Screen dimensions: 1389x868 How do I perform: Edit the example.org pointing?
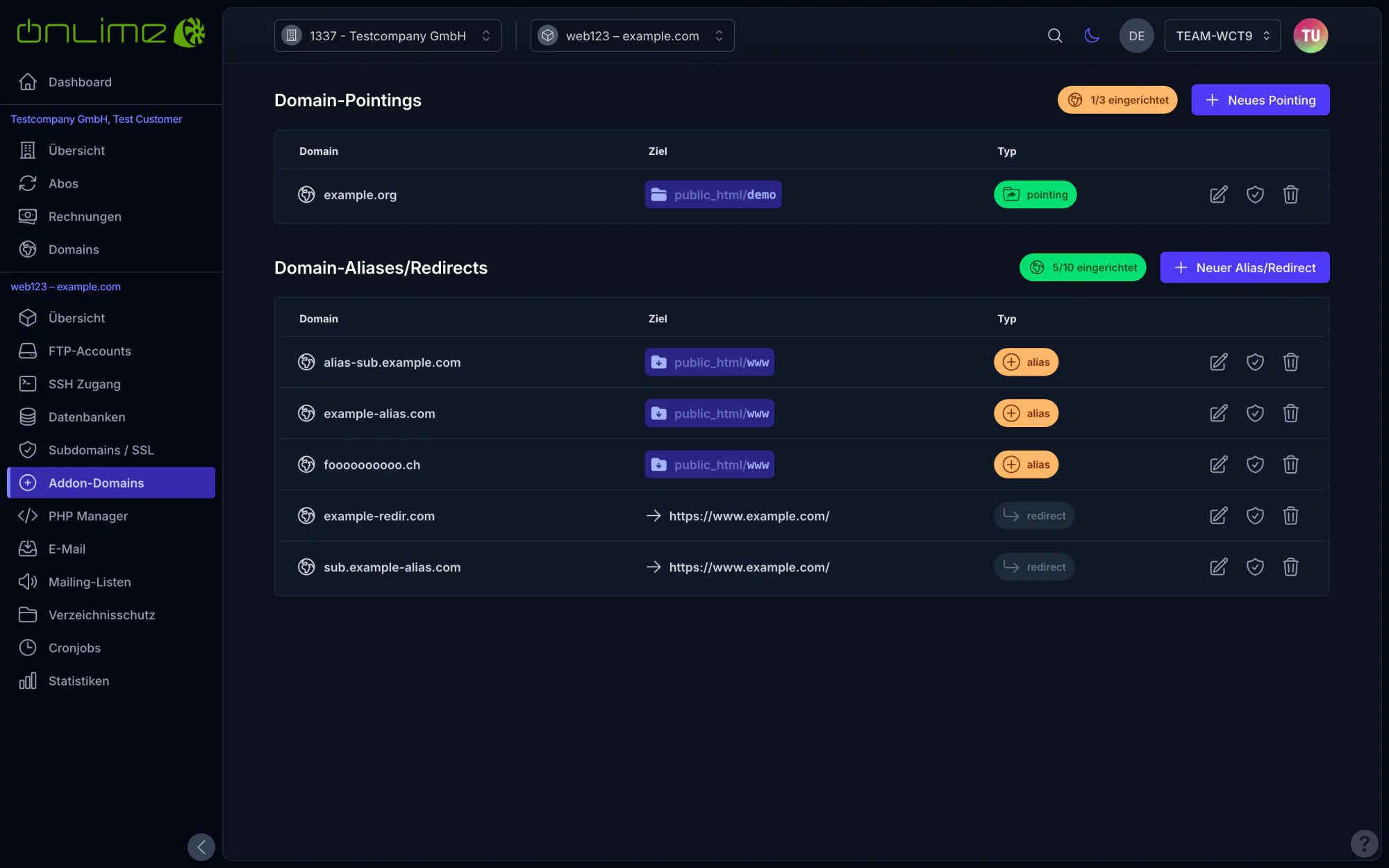pyautogui.click(x=1219, y=194)
